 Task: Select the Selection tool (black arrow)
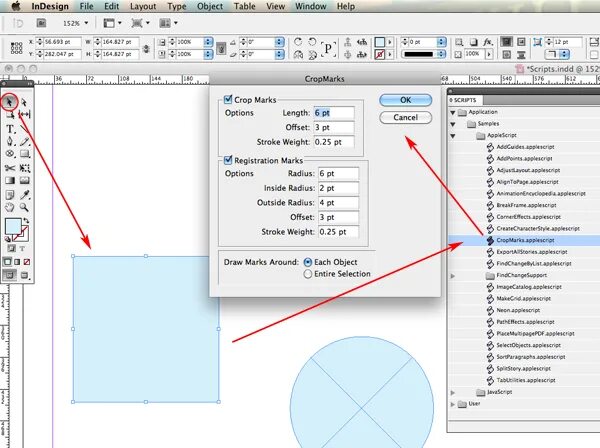pyautogui.click(x=10, y=102)
